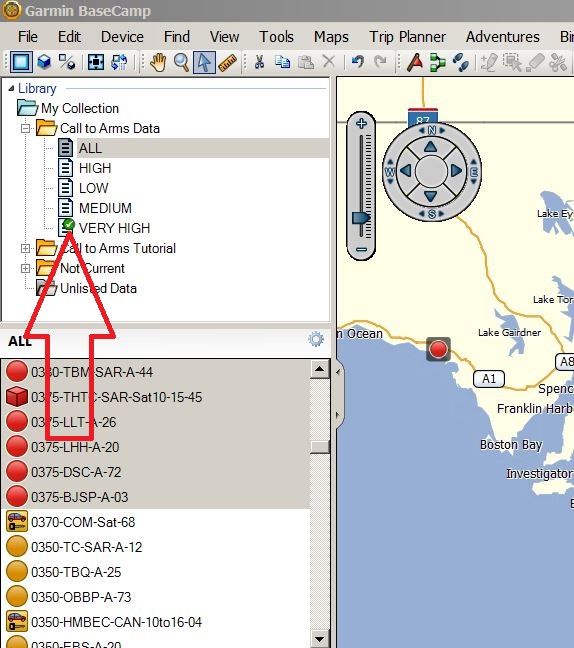The image size is (574, 648).
Task: Pan map west with left arrow
Action: pyautogui.click(x=406, y=170)
